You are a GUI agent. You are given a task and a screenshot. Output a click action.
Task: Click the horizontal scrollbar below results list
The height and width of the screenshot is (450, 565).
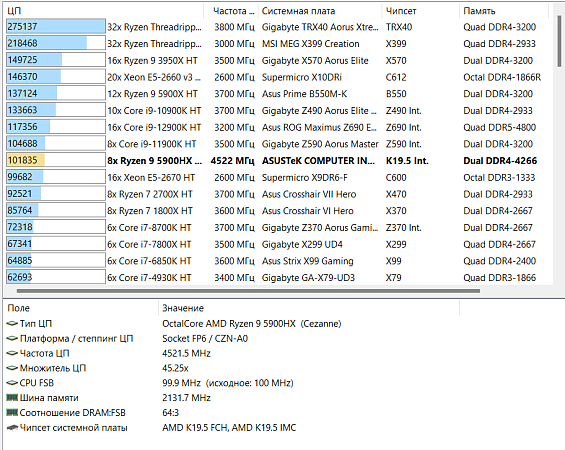click(248, 291)
